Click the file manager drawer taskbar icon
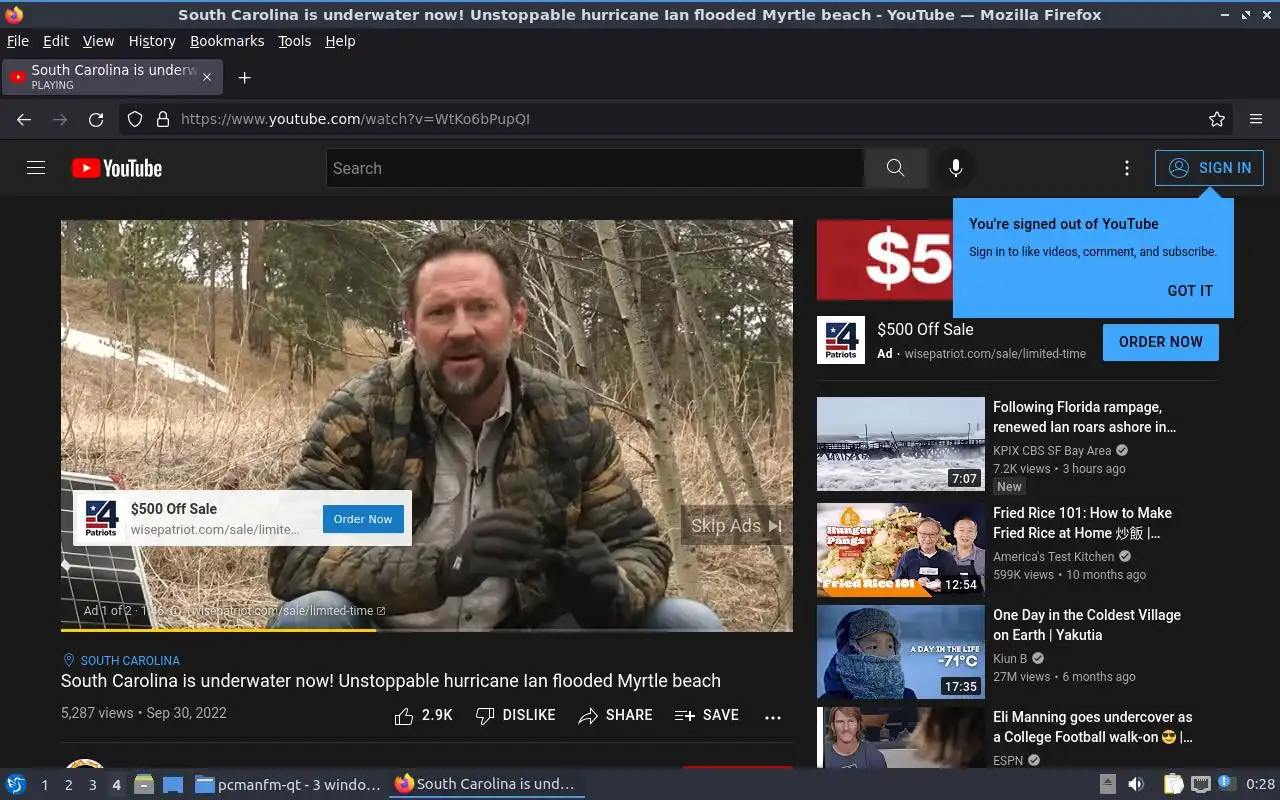The height and width of the screenshot is (800, 1280). pos(144,784)
